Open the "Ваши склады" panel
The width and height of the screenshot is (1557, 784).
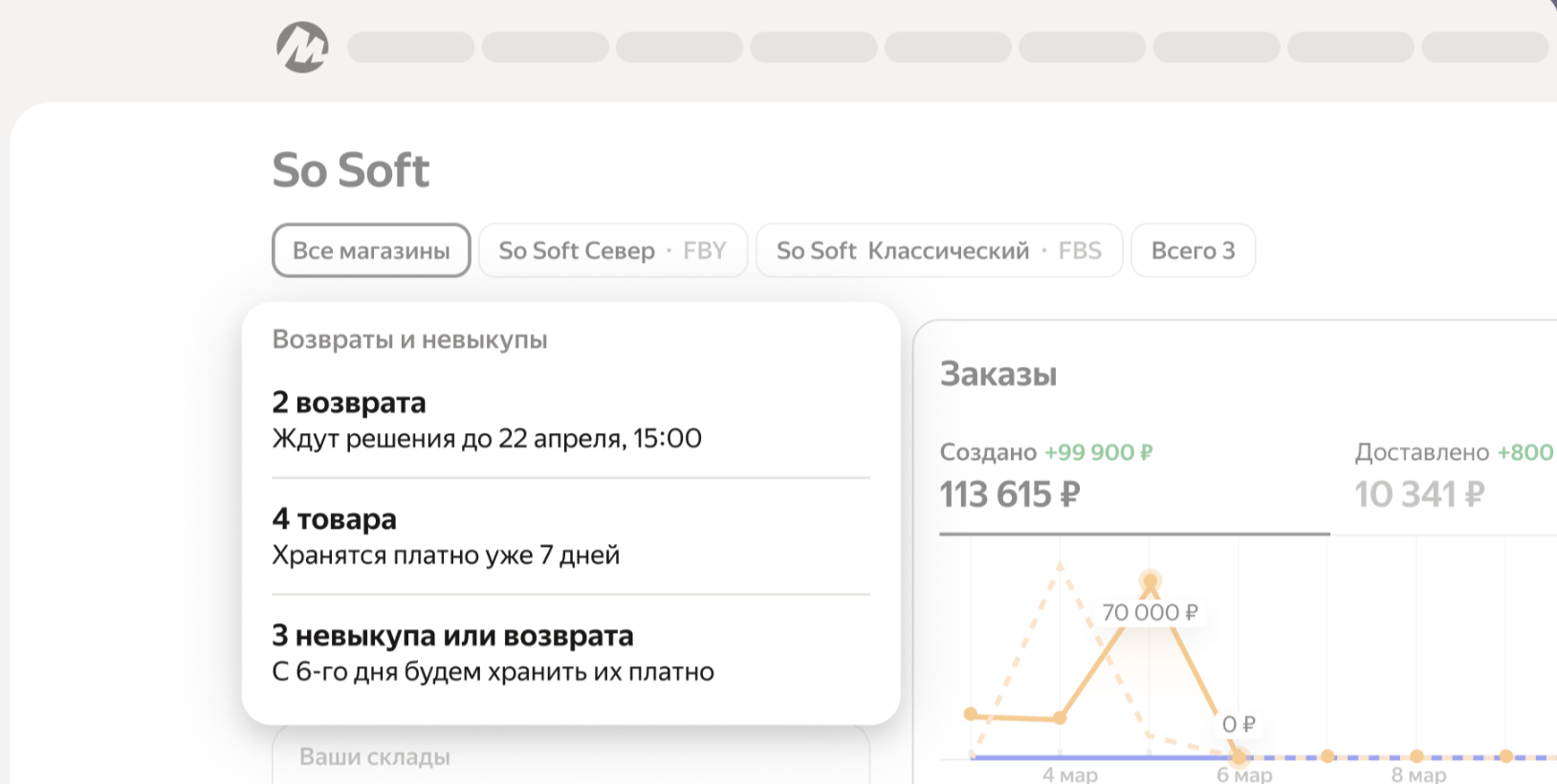[x=375, y=756]
